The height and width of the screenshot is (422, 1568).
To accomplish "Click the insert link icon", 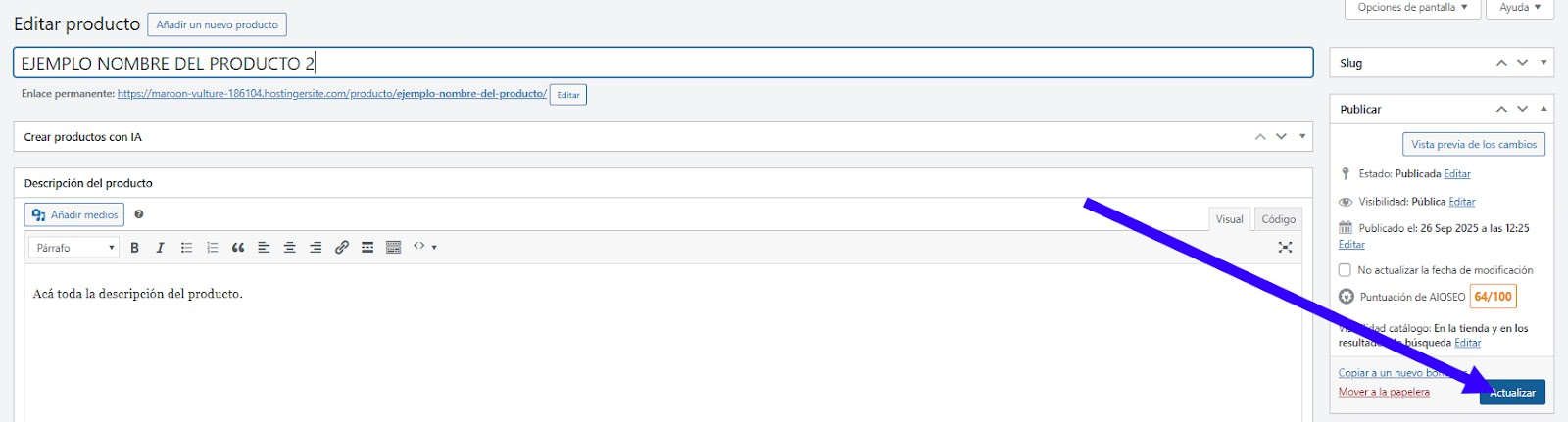I will (342, 248).
